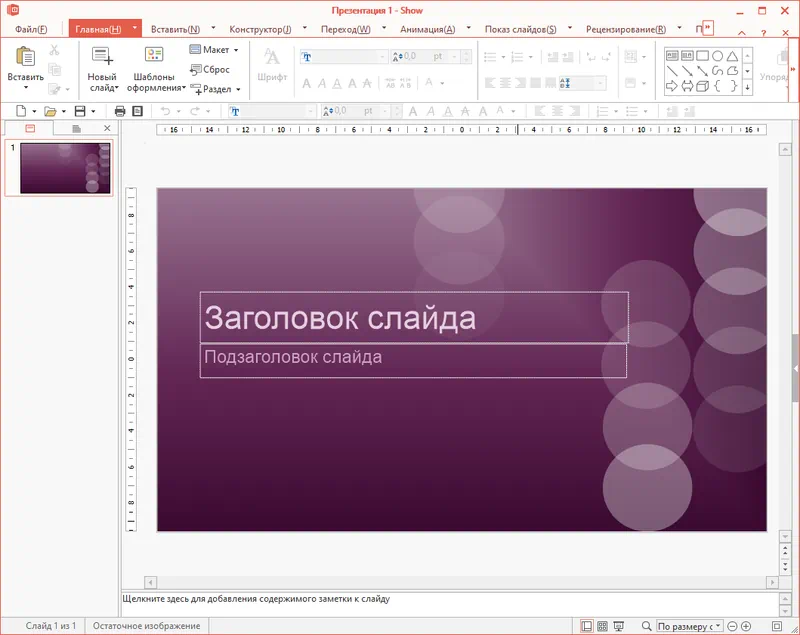Start slideshow view from status bar
This screenshot has width=800, height=635.
click(620, 626)
